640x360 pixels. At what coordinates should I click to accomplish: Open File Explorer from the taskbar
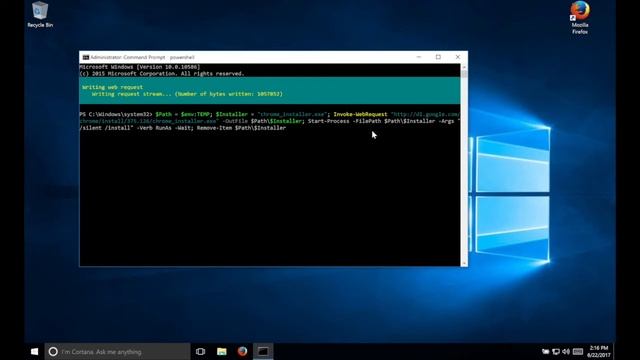coord(222,351)
